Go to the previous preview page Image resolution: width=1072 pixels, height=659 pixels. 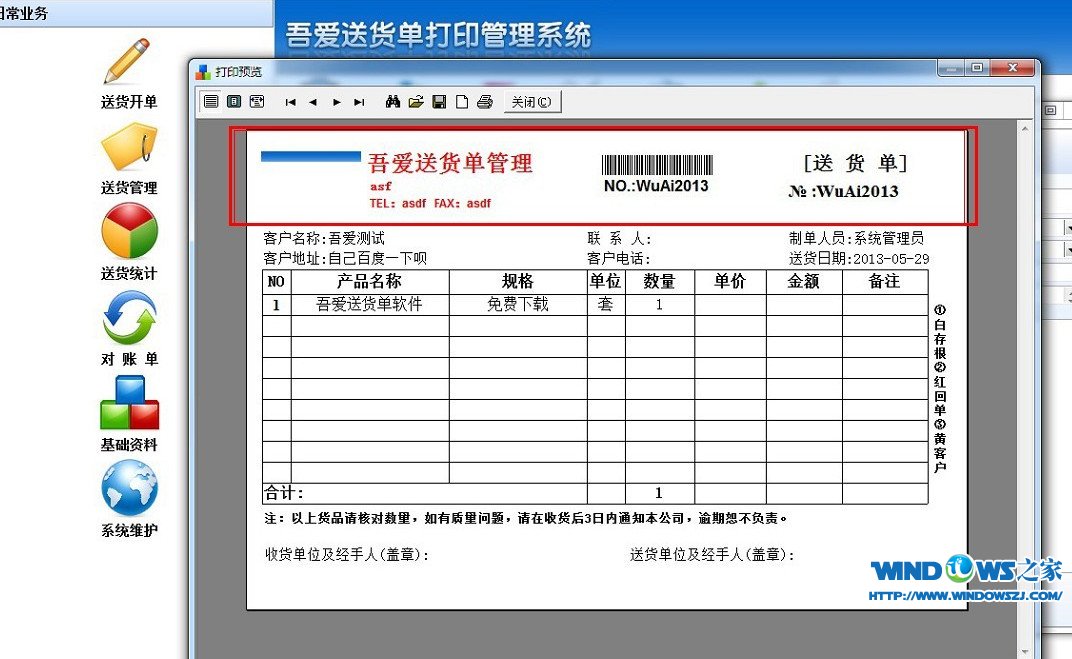click(x=313, y=102)
